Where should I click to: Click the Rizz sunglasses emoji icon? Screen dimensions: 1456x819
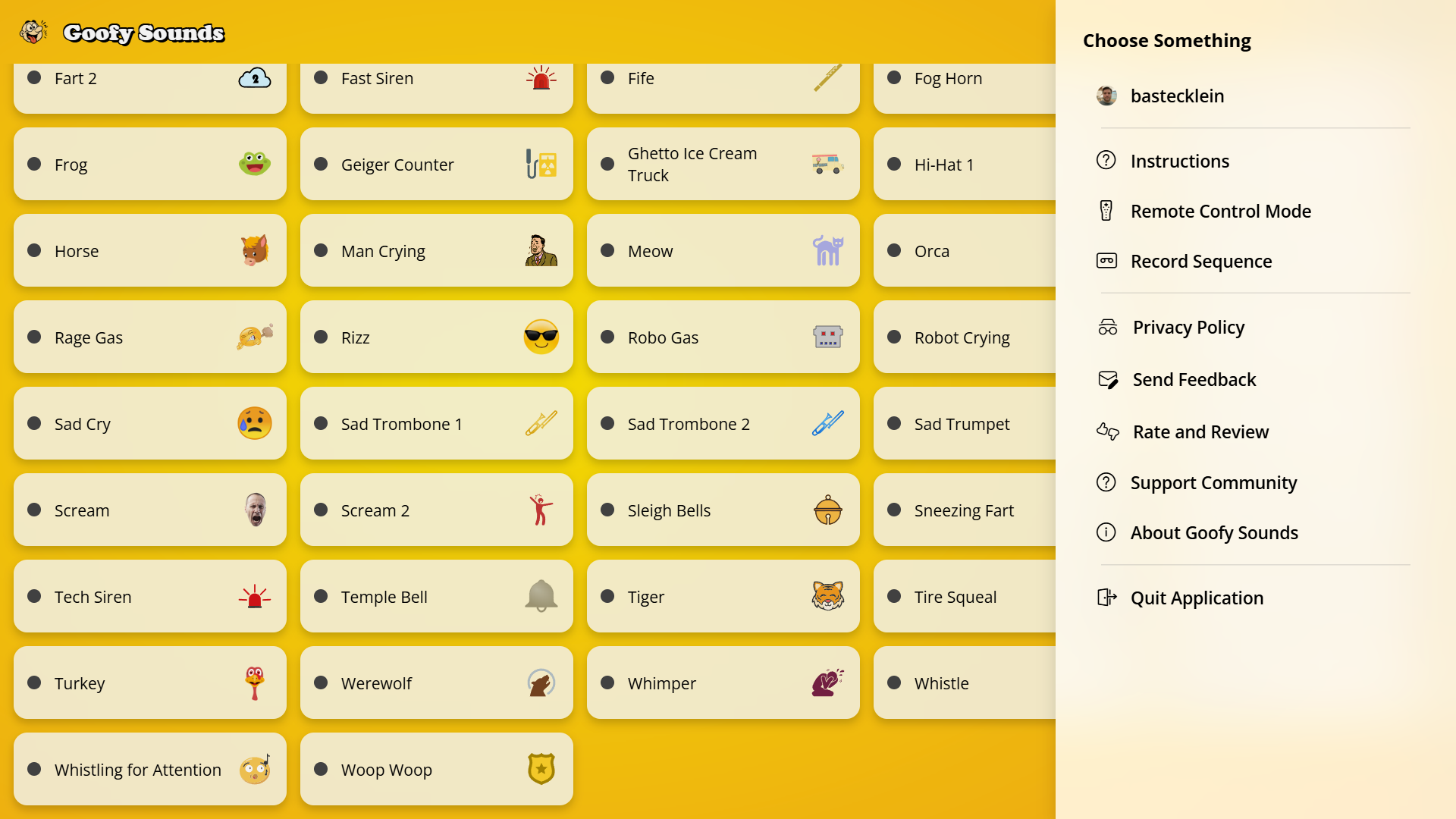[541, 337]
